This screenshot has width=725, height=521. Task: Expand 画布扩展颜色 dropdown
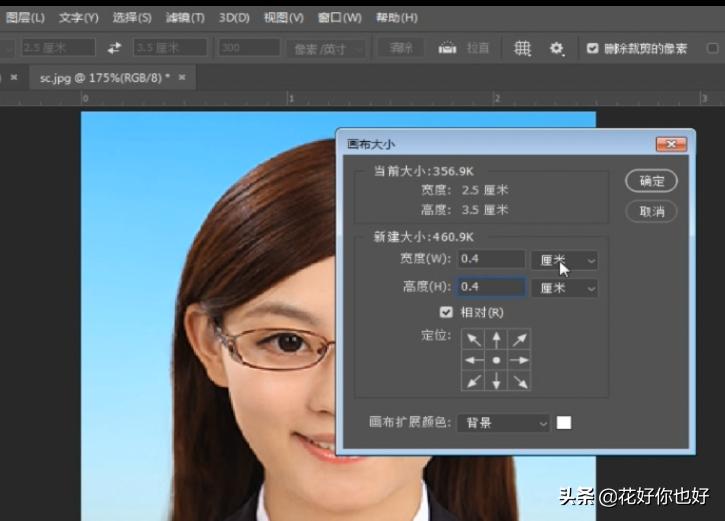pos(504,423)
